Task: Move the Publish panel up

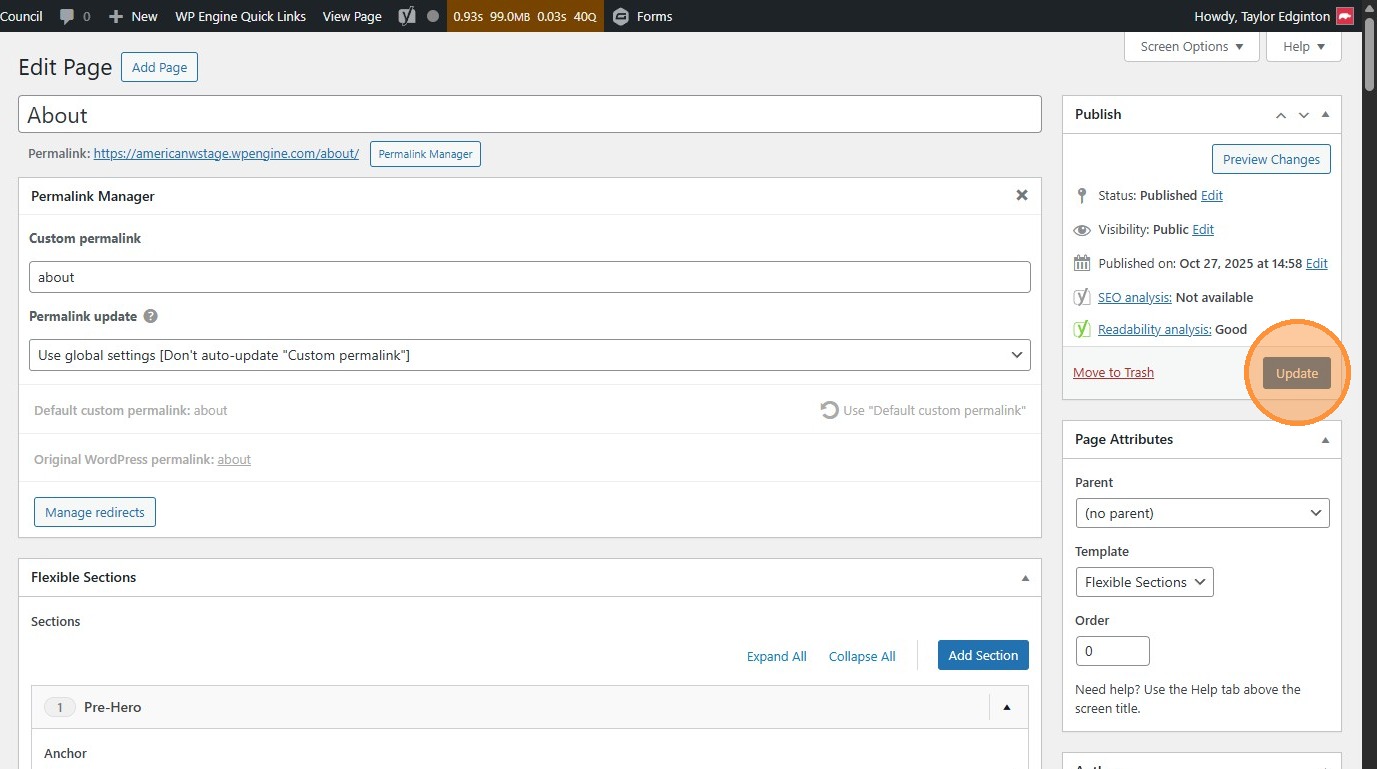Action: tap(1281, 115)
